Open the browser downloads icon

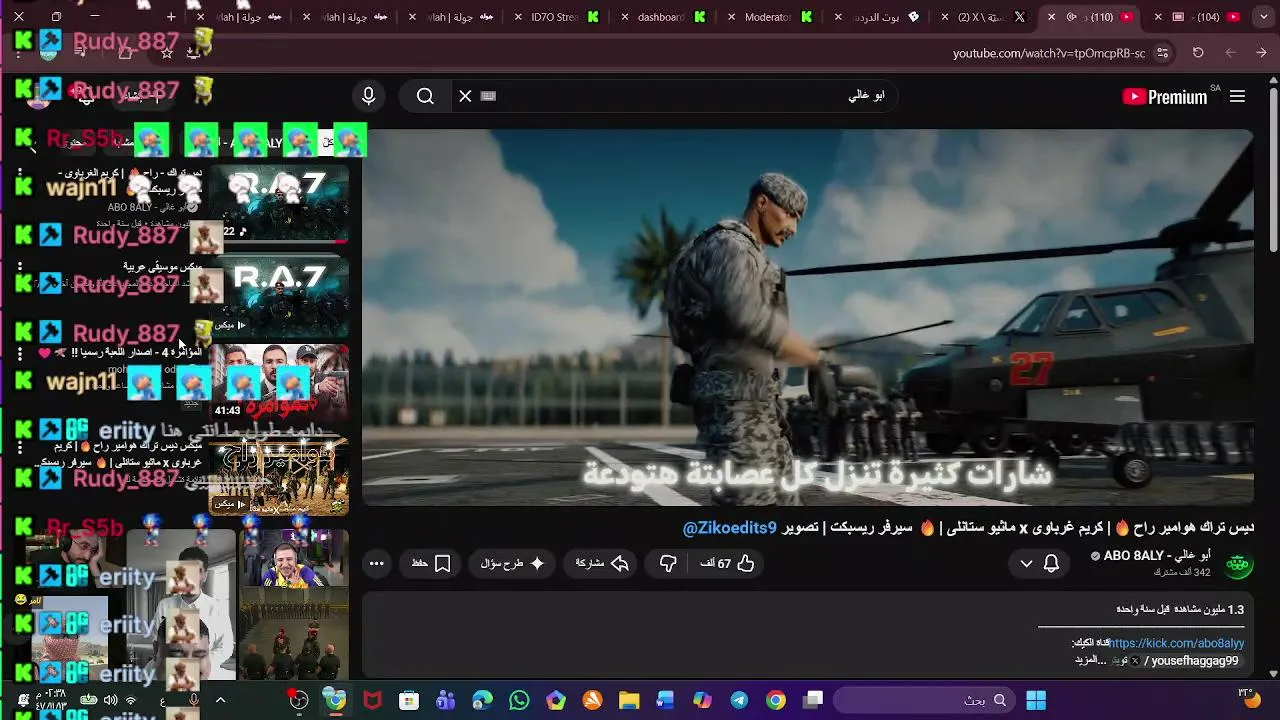(x=193, y=53)
